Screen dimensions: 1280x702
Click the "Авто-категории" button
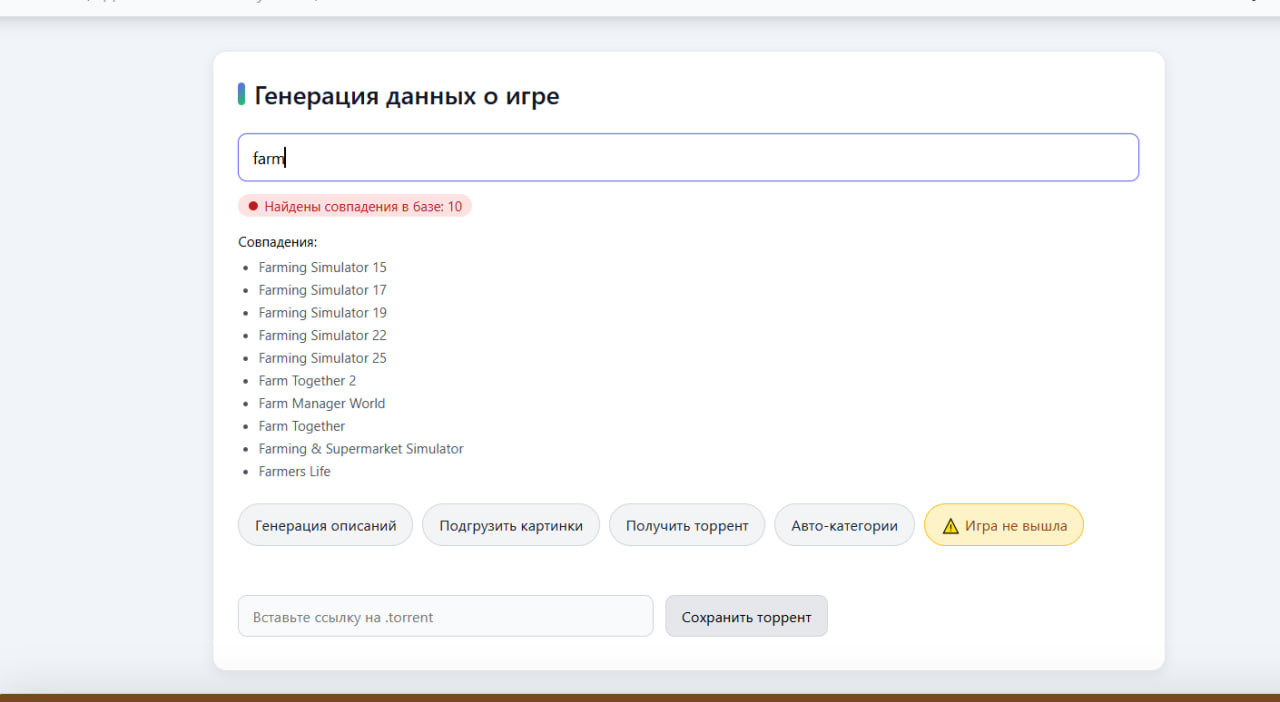tap(844, 525)
